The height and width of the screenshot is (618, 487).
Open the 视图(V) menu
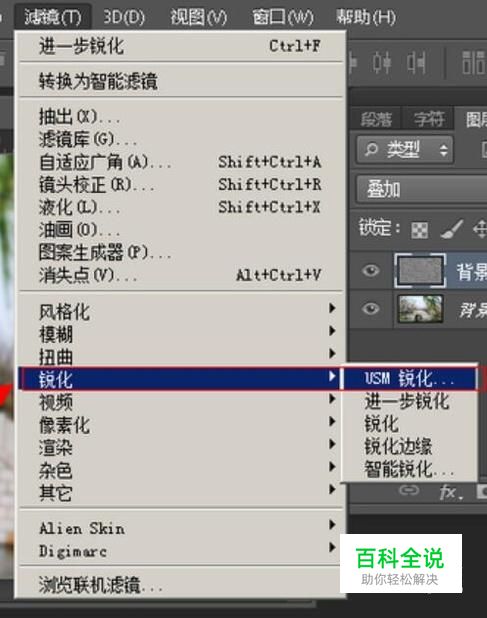pyautogui.click(x=199, y=17)
